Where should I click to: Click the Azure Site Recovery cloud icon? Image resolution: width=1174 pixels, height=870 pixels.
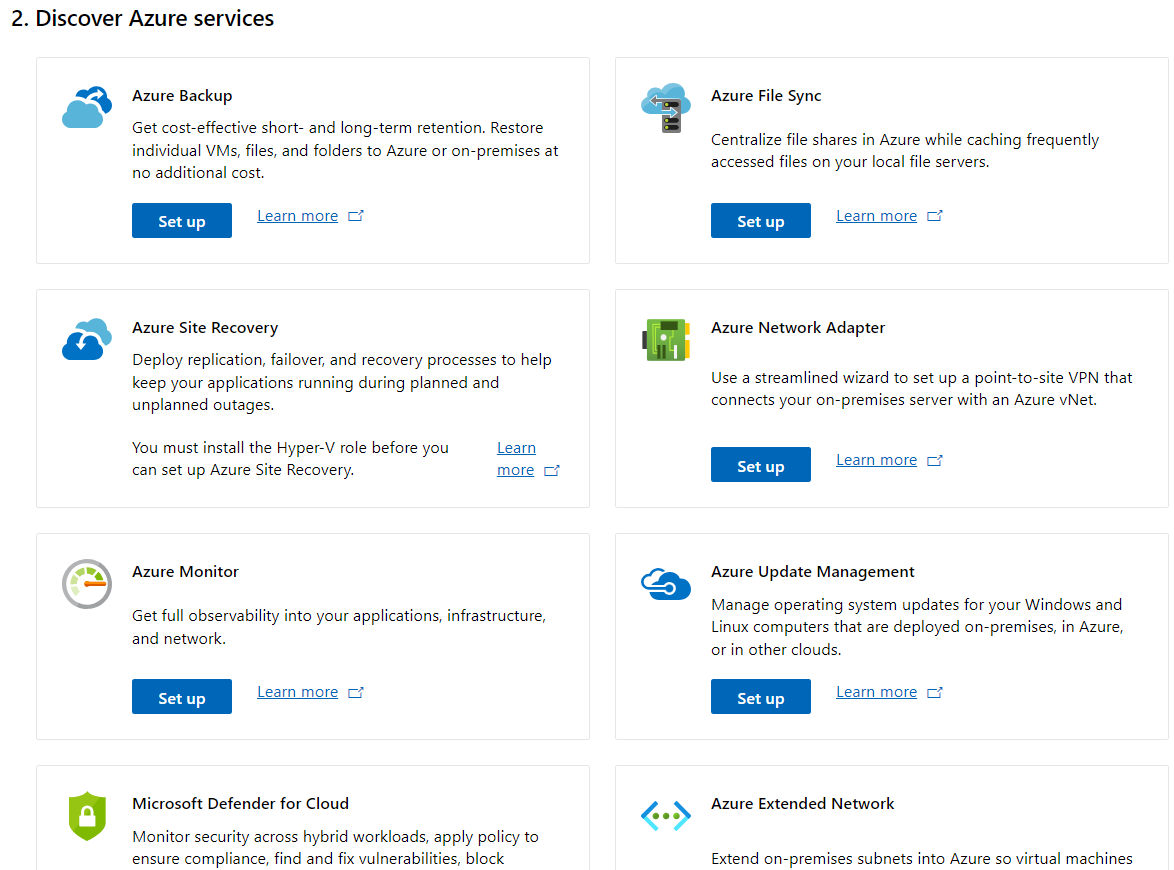pos(87,339)
